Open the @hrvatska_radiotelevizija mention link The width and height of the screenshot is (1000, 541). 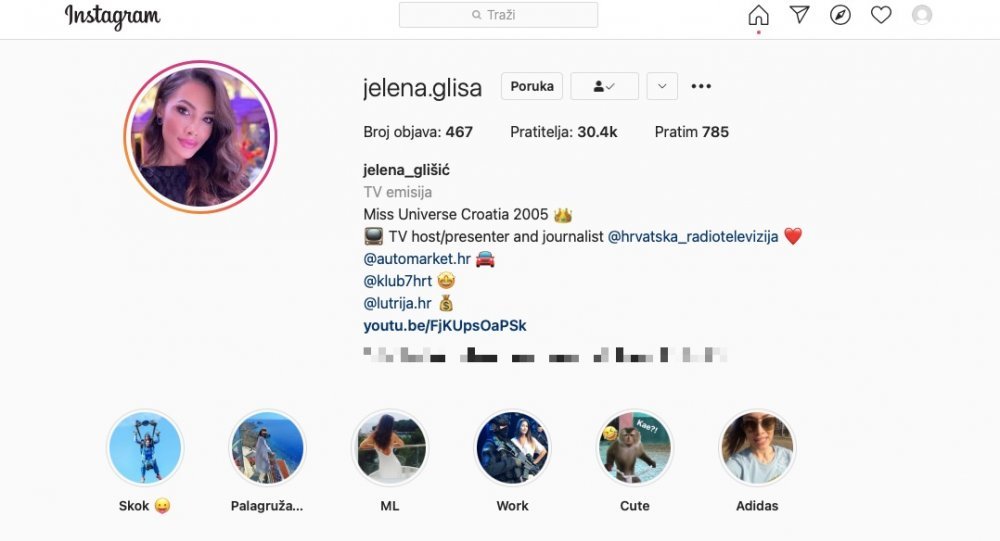pyautogui.click(x=693, y=237)
